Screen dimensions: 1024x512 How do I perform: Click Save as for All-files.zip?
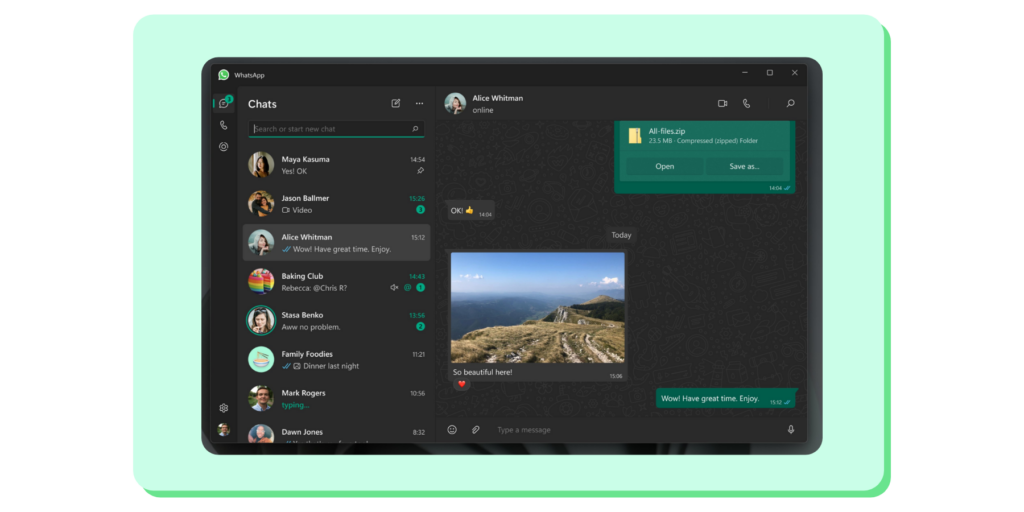tap(744, 167)
